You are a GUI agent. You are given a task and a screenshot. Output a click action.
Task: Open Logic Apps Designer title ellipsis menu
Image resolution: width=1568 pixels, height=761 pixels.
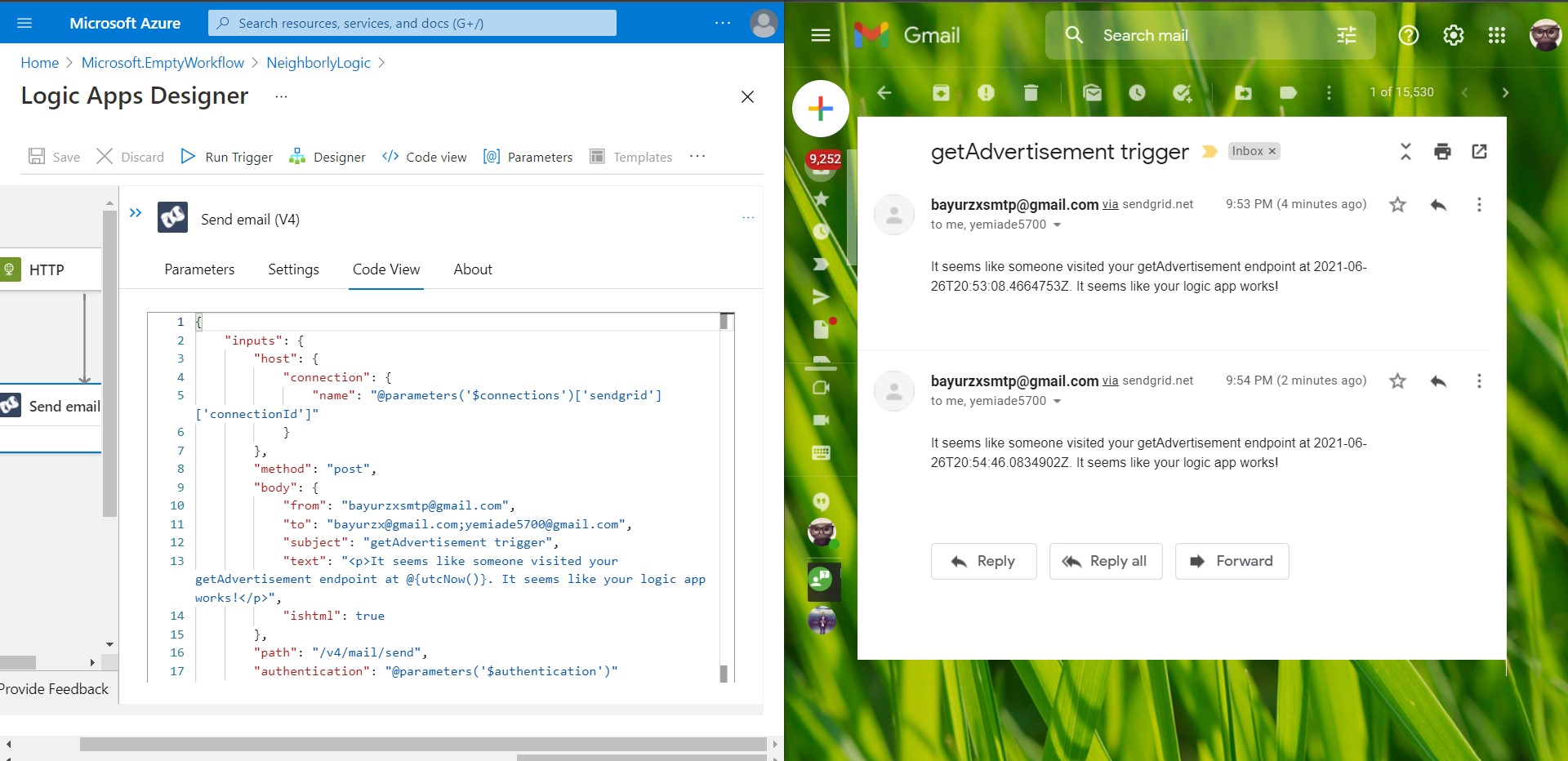point(281,96)
